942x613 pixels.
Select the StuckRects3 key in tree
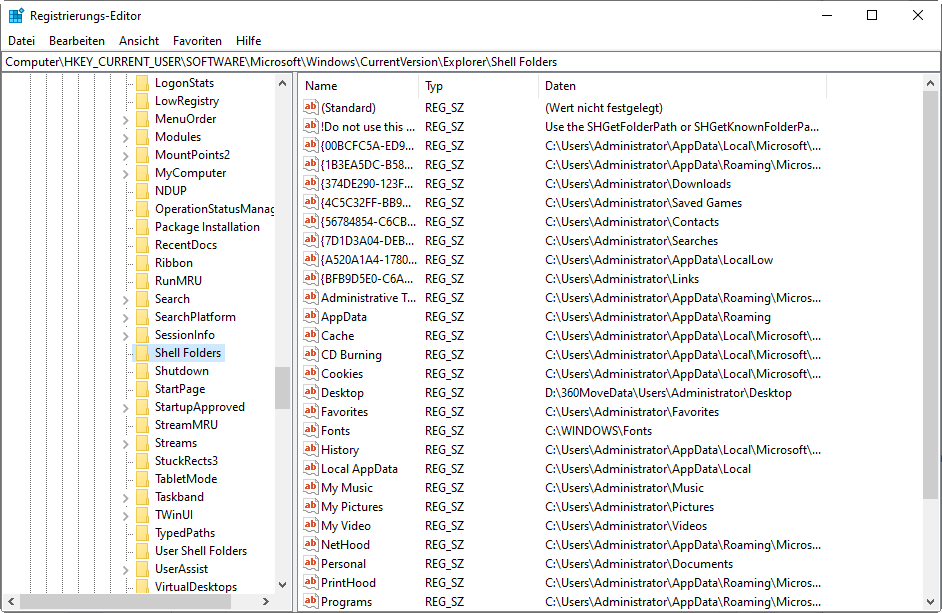(x=186, y=461)
